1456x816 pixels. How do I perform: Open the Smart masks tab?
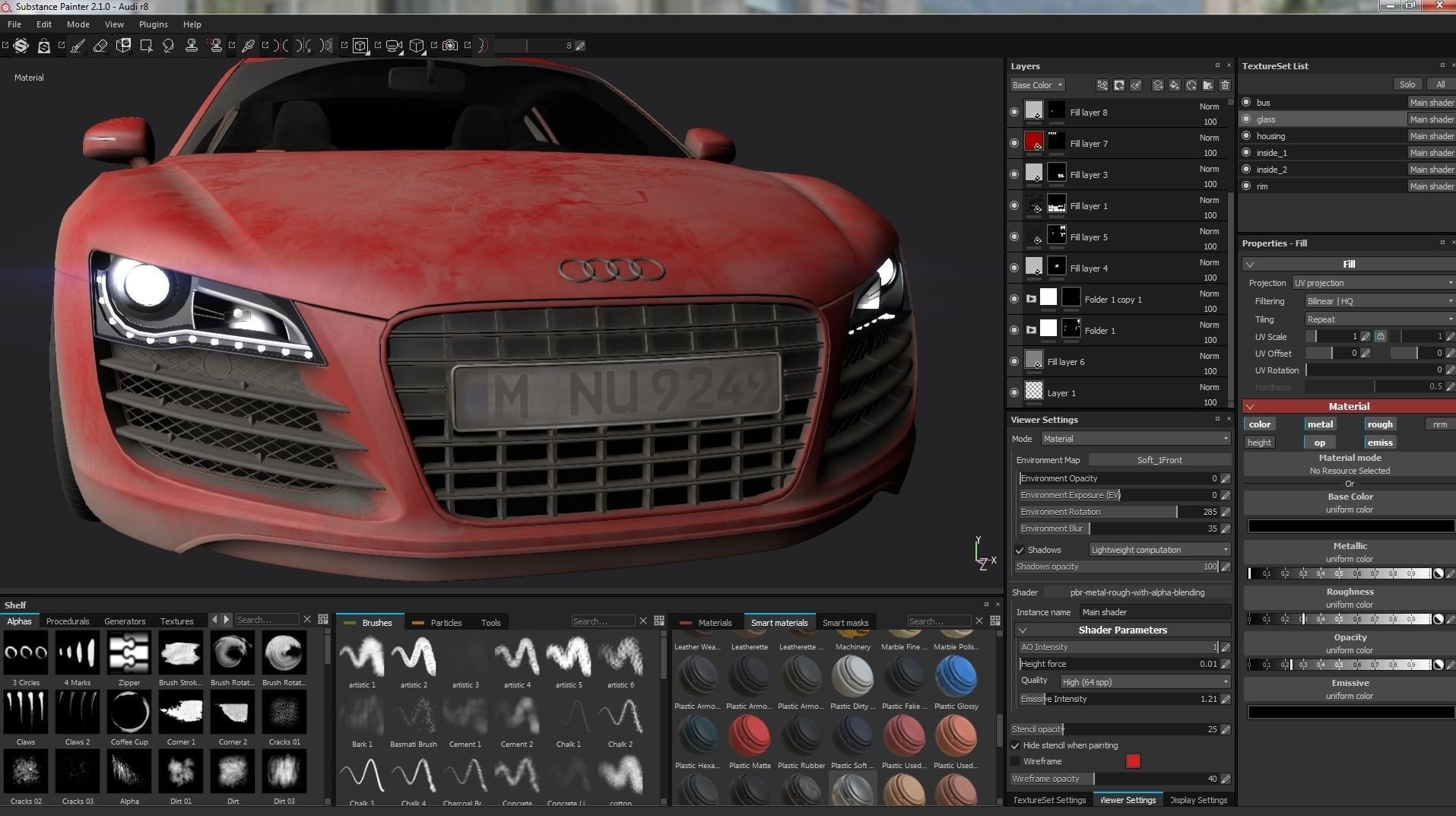[x=845, y=623]
